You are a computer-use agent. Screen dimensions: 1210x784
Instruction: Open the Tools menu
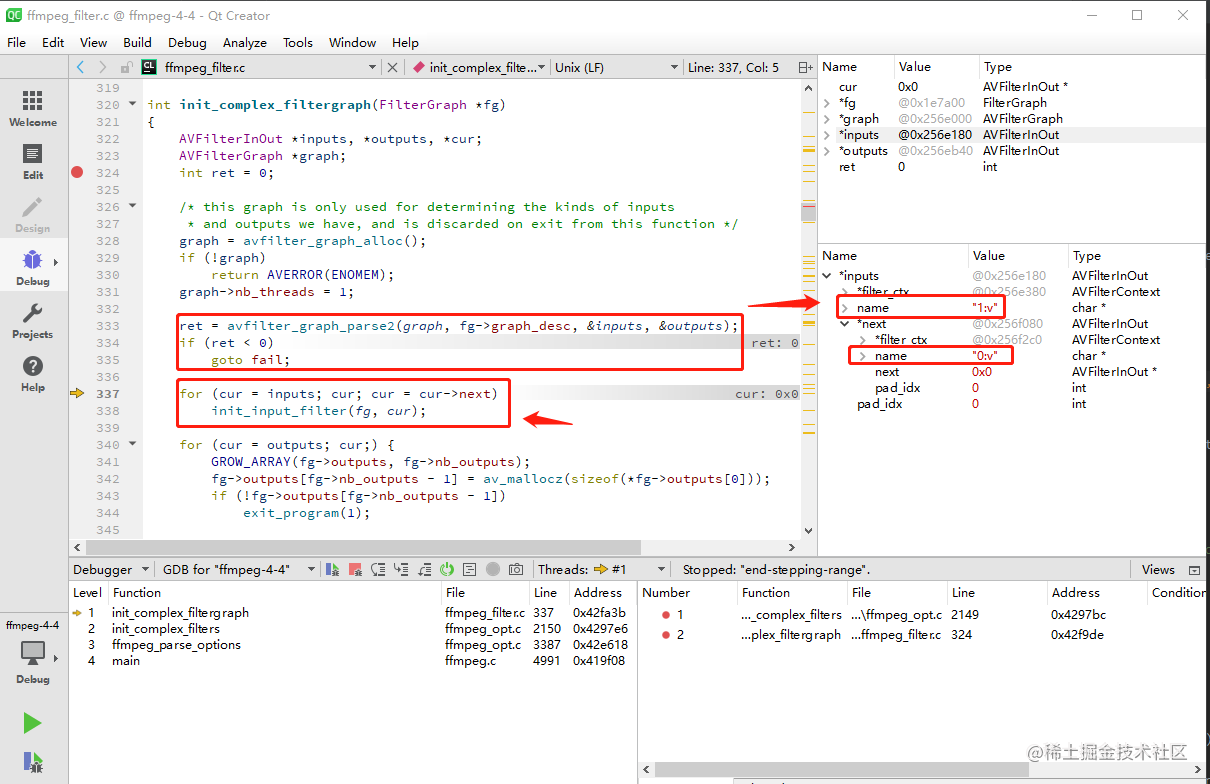(298, 42)
